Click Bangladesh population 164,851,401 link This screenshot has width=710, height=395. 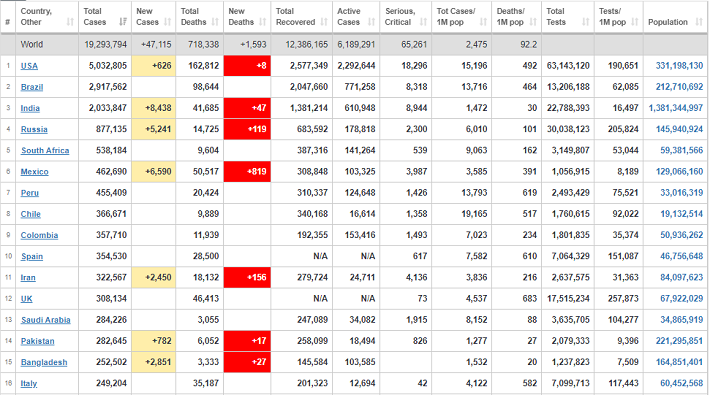click(x=679, y=362)
